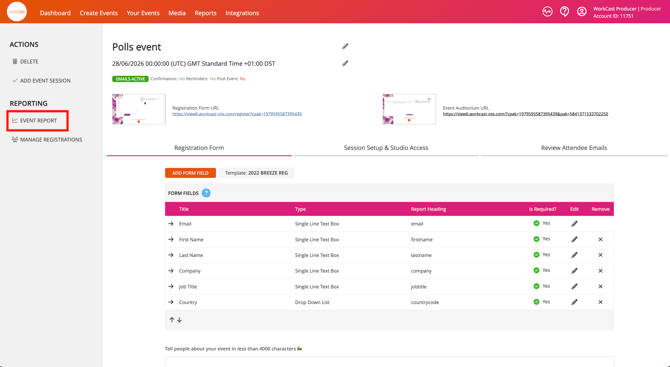This screenshot has height=367, width=670.
Task: Select the Email row arrow
Action: click(171, 223)
